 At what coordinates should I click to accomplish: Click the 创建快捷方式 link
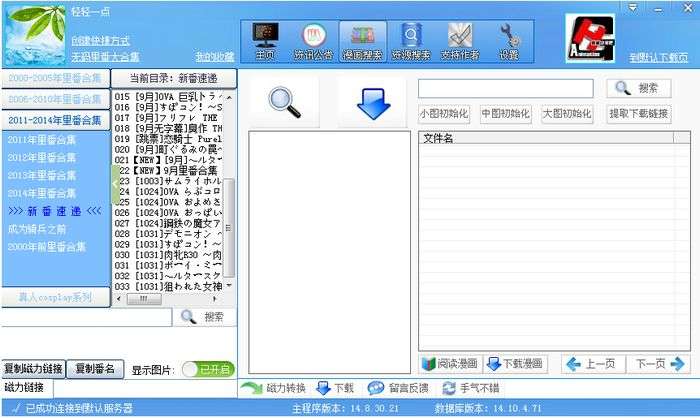click(101, 41)
